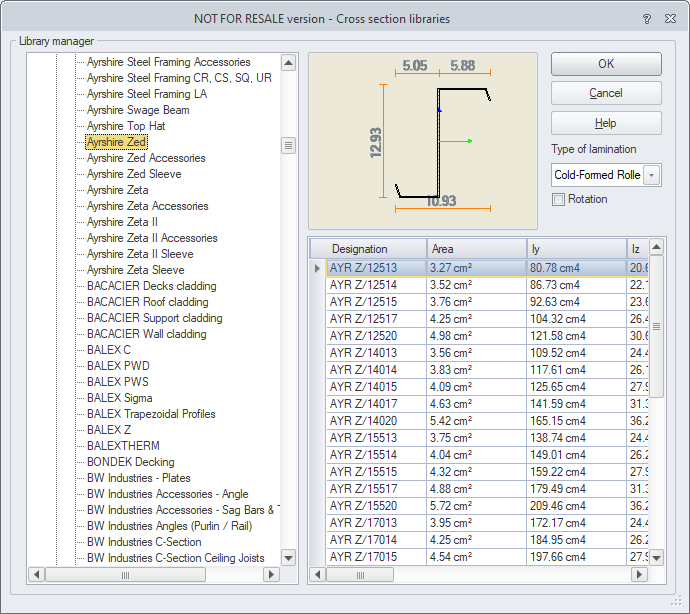The height and width of the screenshot is (614, 690).
Task: Click the OK button
Action: pos(606,64)
